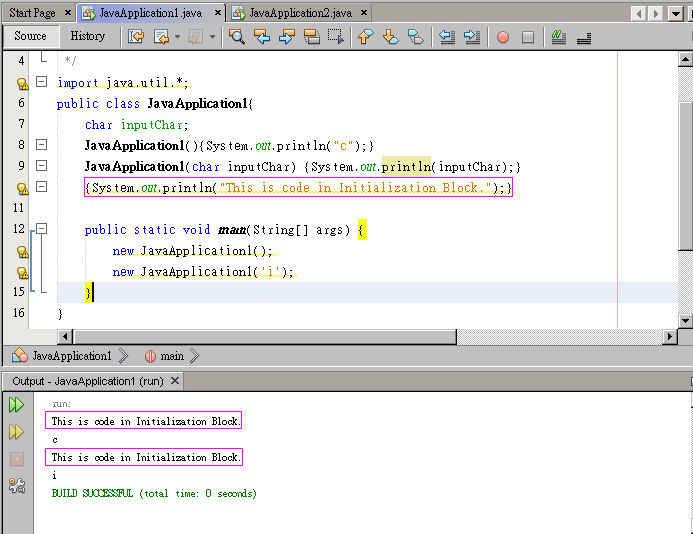Viewport: 693px width, 534px height.
Task: Collapse the import statement fold
Action: point(41,81)
